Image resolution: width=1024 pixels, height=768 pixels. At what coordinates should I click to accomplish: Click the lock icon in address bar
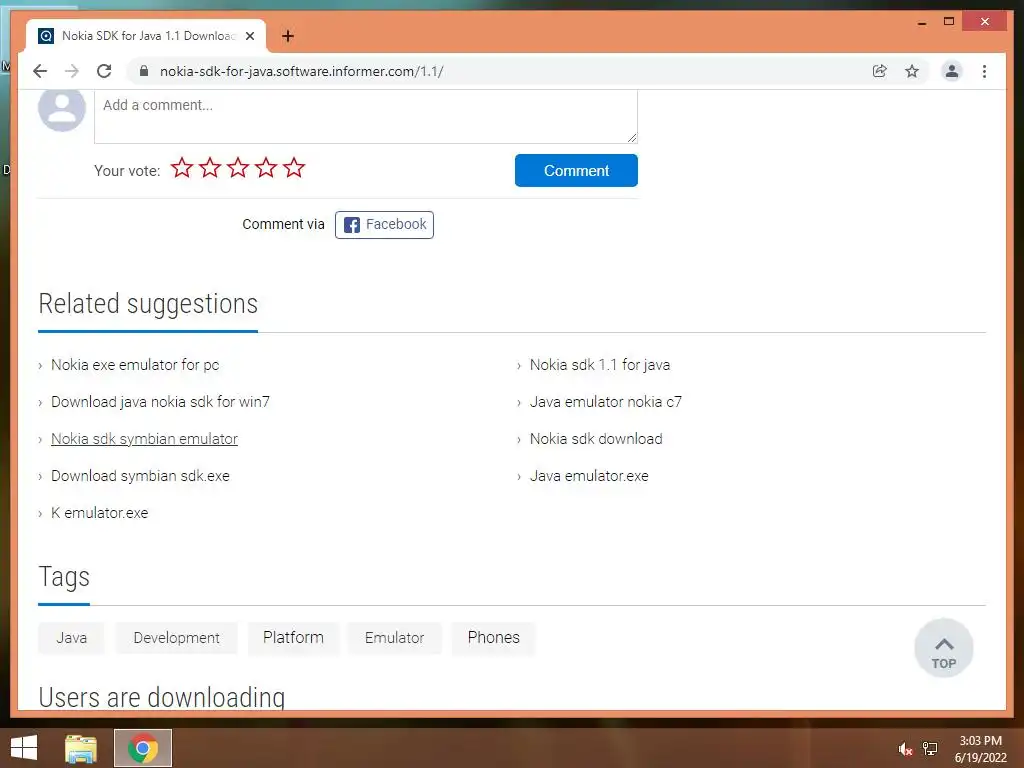tap(144, 71)
